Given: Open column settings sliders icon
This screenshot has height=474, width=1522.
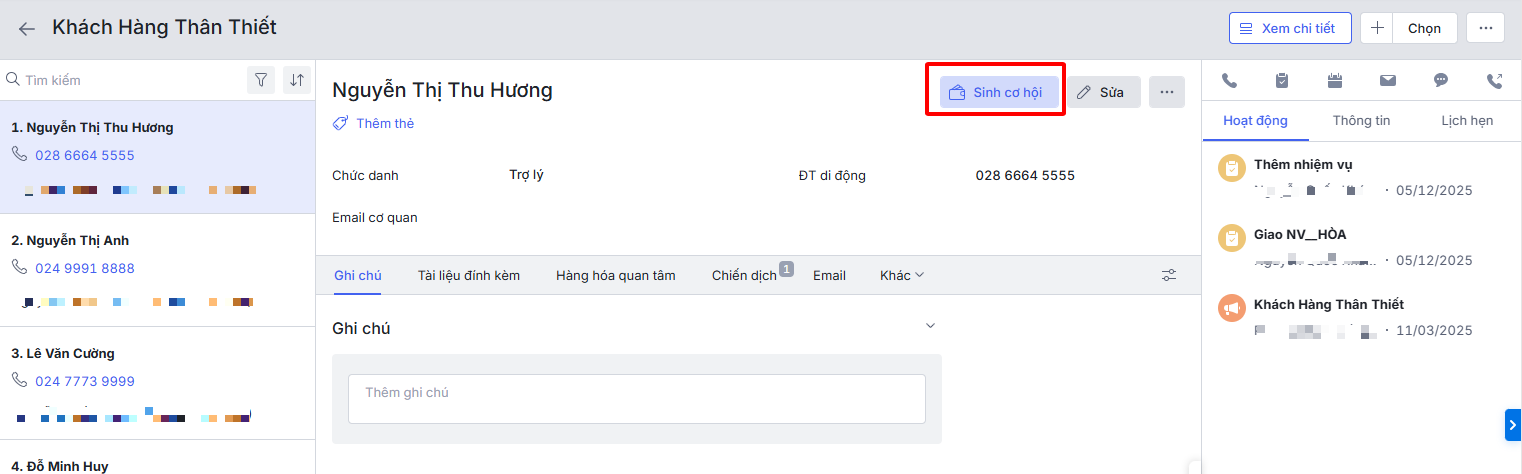Looking at the screenshot, I should pos(1169,275).
